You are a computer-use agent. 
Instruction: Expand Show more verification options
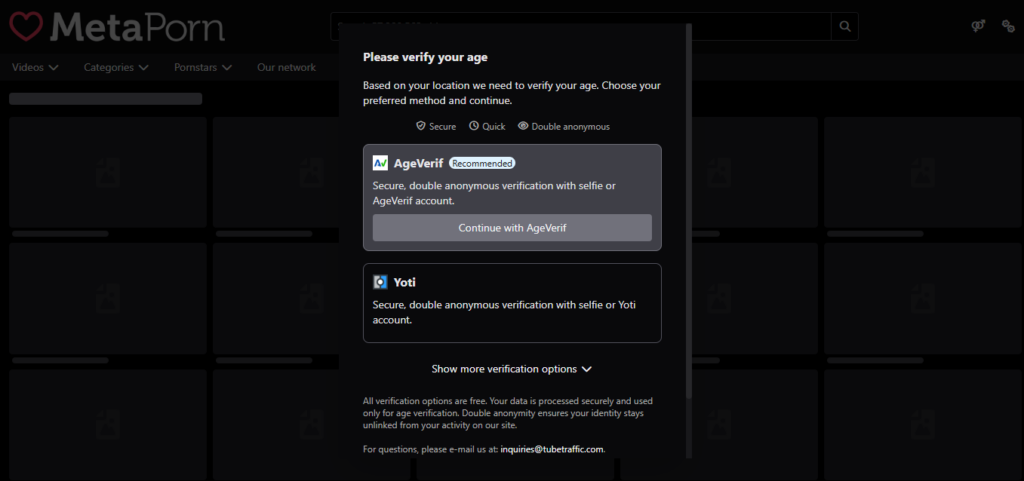coord(512,369)
